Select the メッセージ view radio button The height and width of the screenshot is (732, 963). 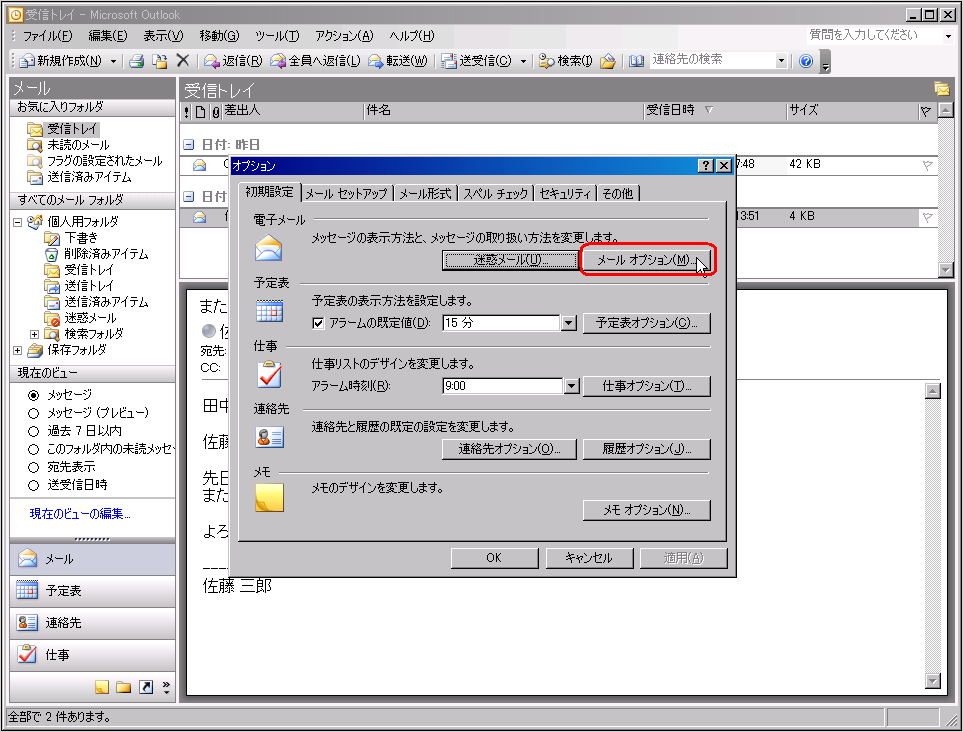click(x=34, y=395)
